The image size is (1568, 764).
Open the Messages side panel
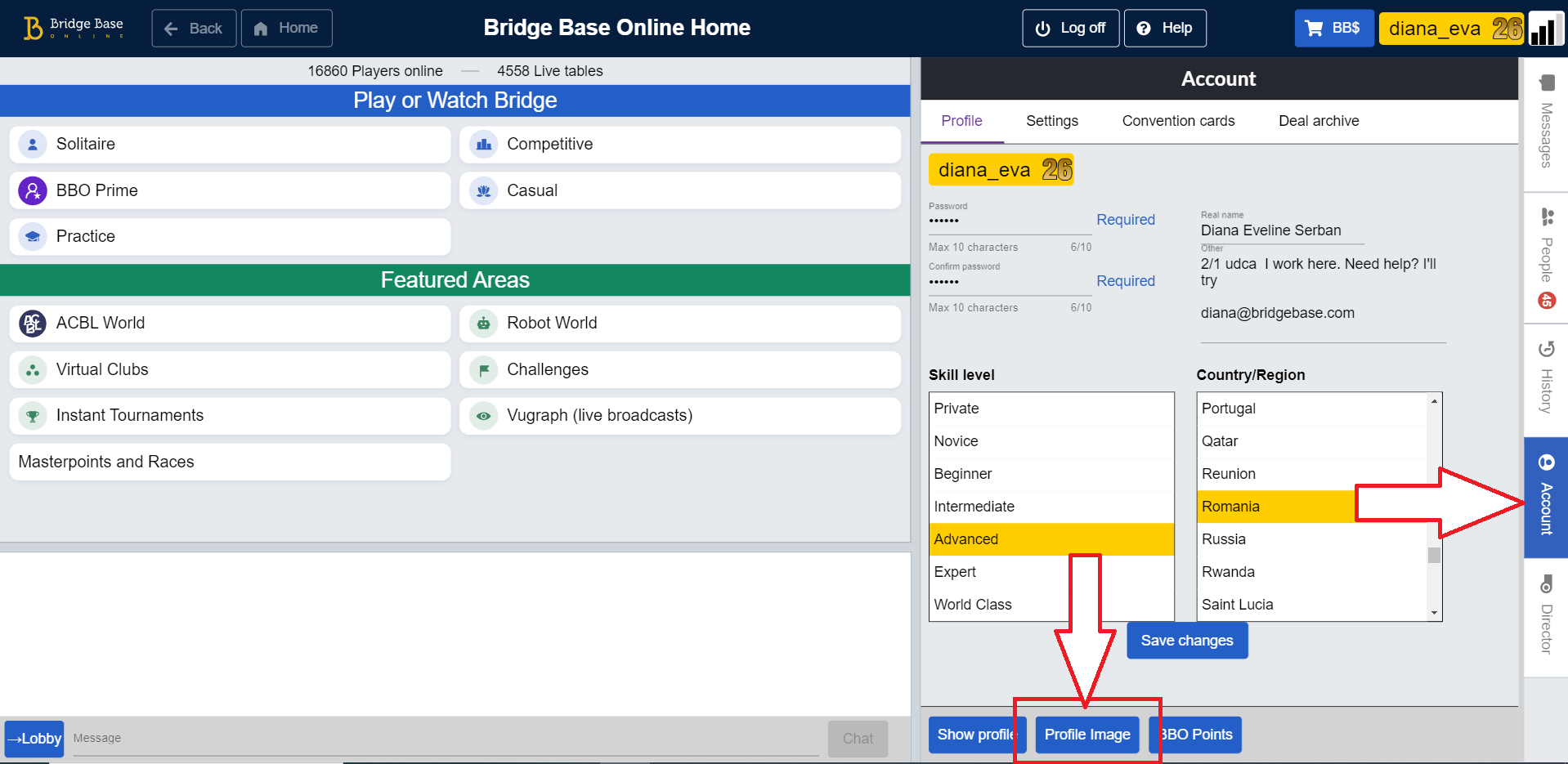1546,124
